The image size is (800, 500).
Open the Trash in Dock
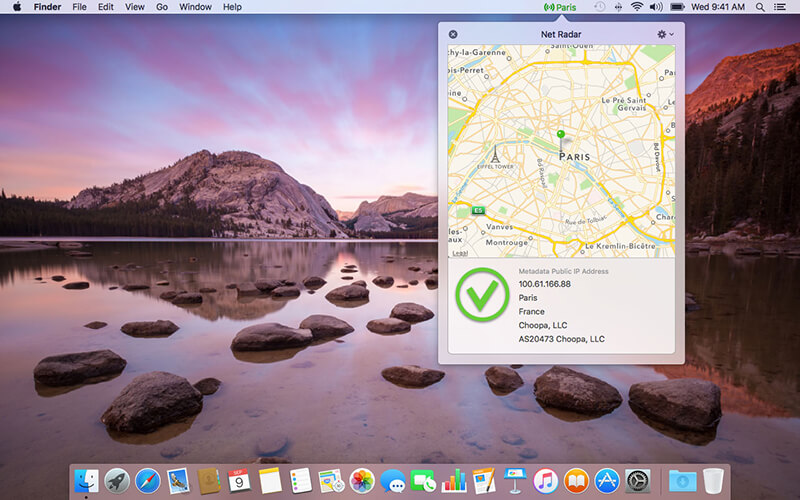click(713, 481)
